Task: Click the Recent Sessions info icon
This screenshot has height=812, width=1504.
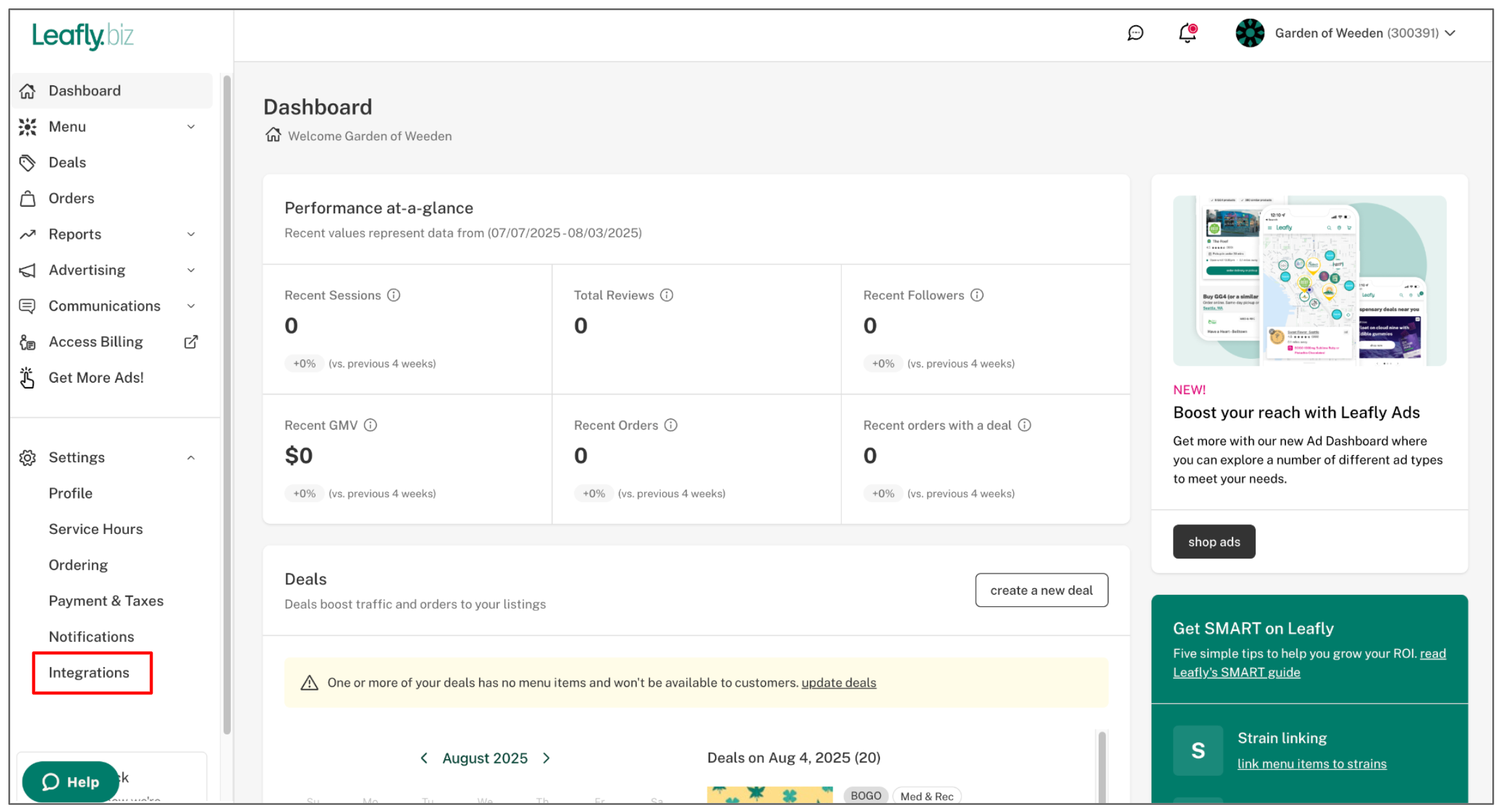Action: (394, 295)
